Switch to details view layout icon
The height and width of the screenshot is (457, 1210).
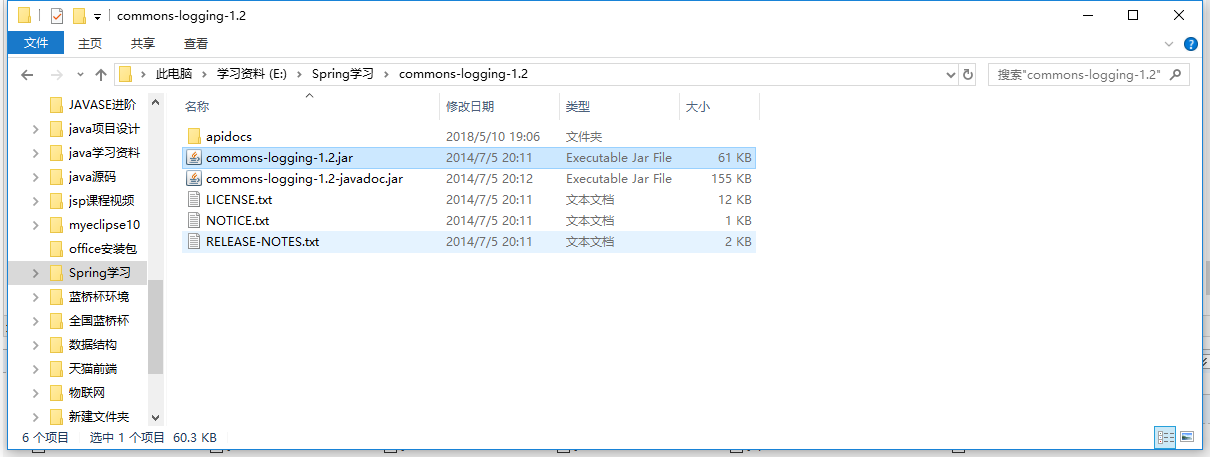(1165, 438)
